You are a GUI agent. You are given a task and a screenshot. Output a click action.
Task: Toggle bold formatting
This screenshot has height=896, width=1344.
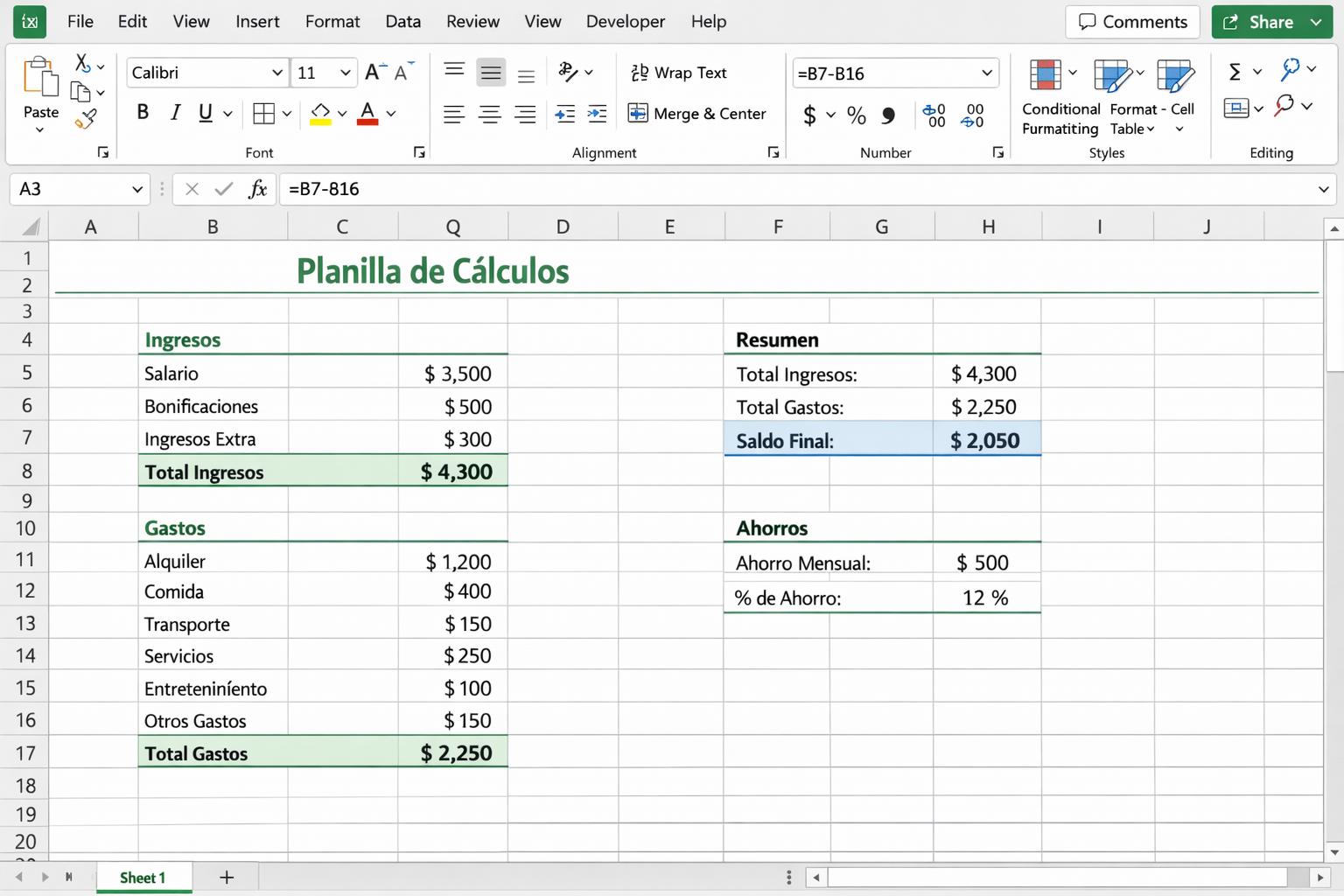(143, 113)
